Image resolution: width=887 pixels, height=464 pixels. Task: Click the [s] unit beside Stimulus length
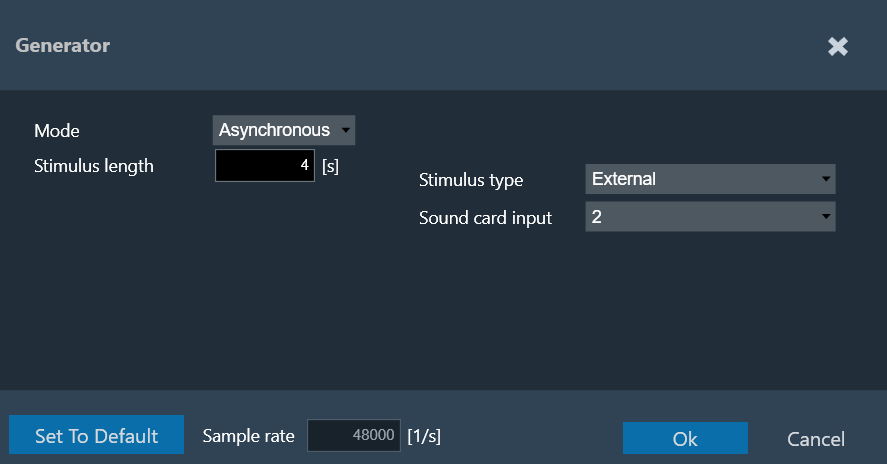330,166
